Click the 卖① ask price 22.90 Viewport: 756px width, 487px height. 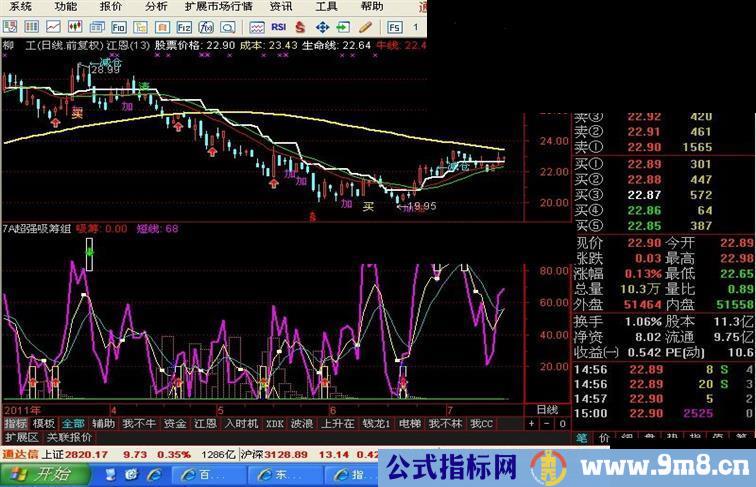click(644, 147)
